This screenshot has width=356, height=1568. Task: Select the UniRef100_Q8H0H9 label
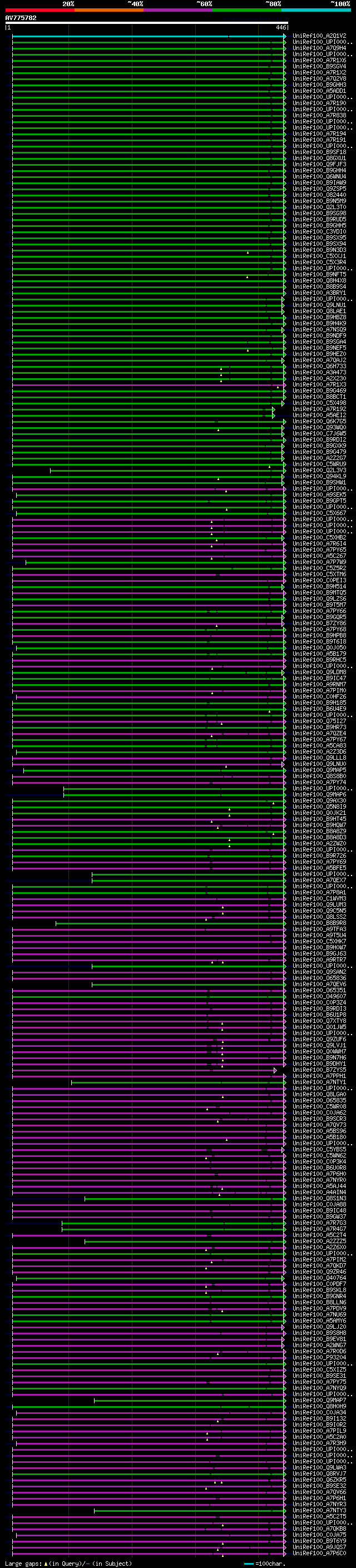319,1406
